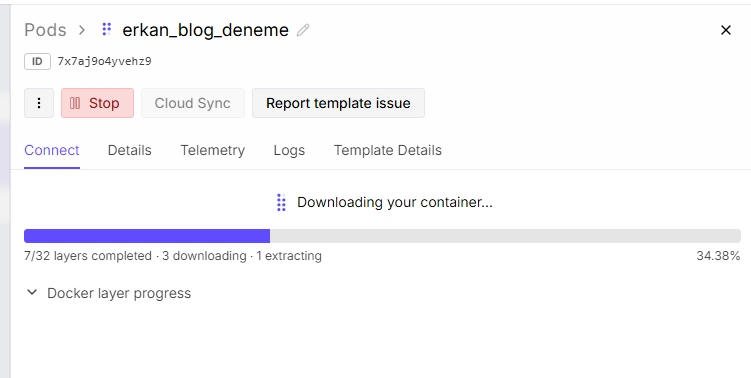The height and width of the screenshot is (378, 751).
Task: Expand Docker layer progress section label
Action: coord(119,293)
